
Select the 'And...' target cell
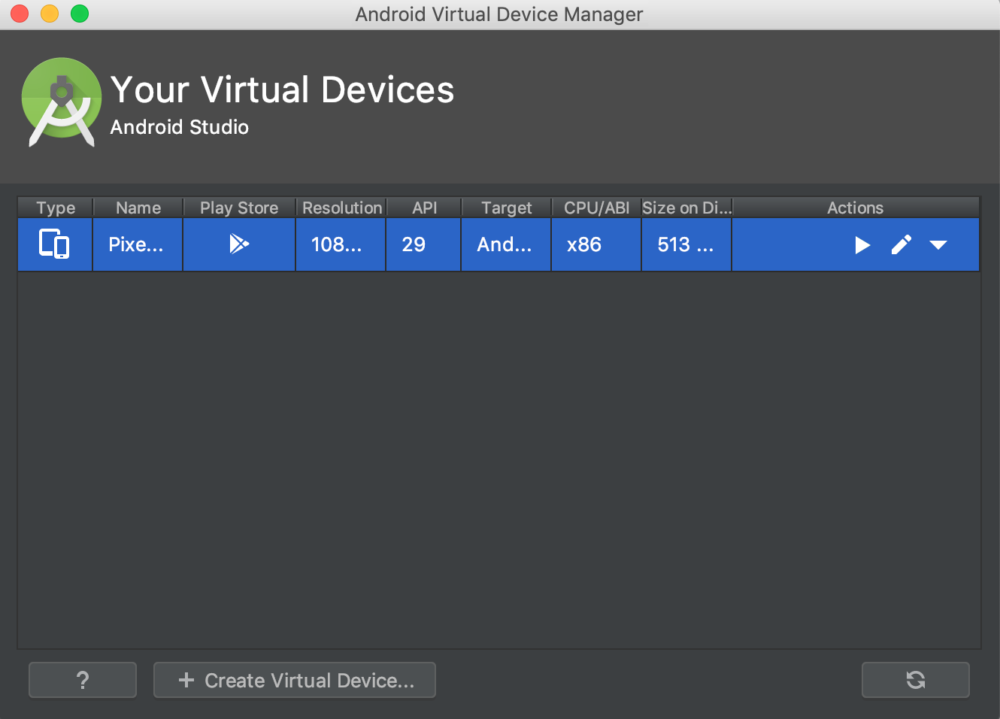point(506,244)
